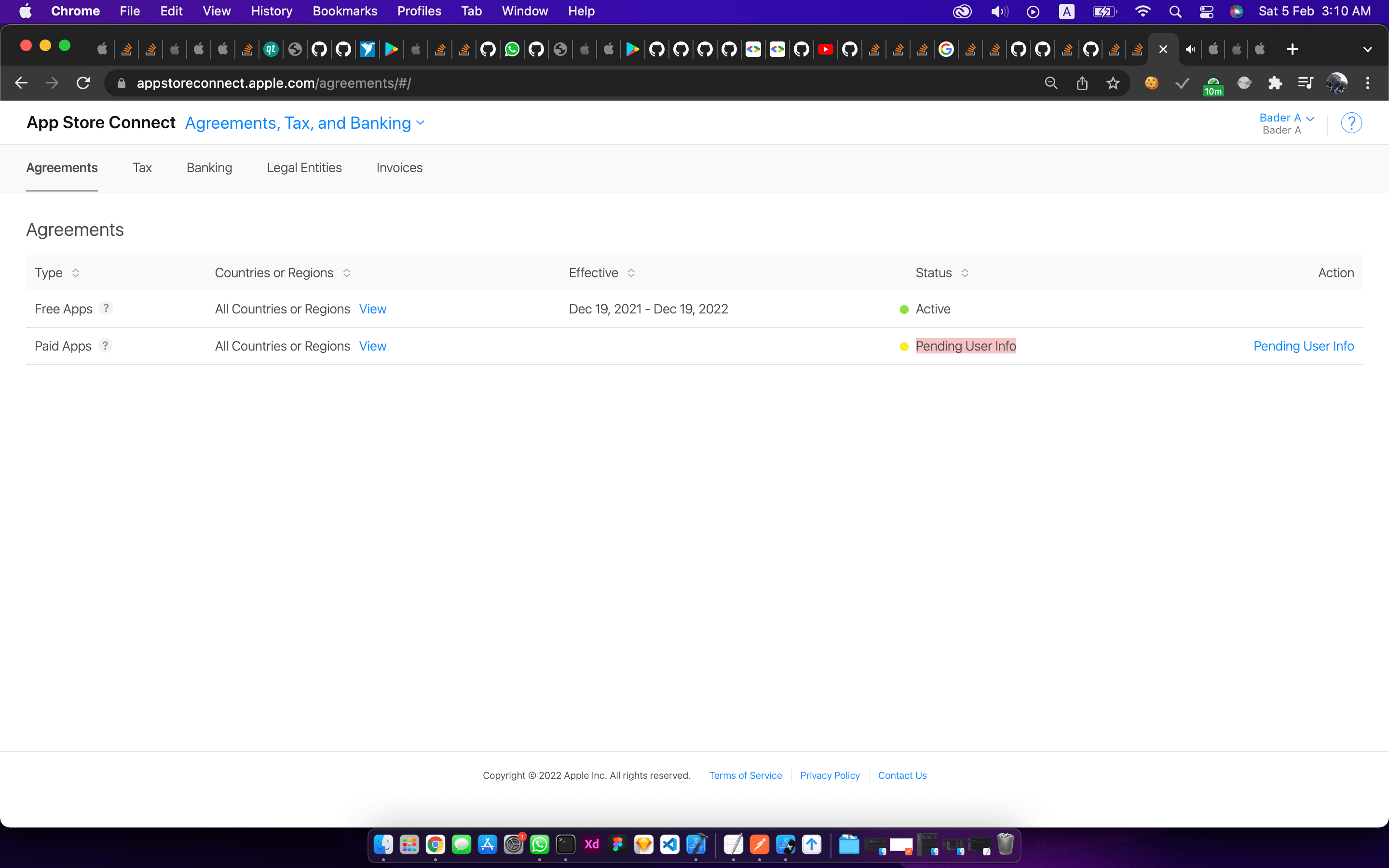The width and height of the screenshot is (1389, 868).
Task: Click the cookie extension icon in toolbar
Action: (1152, 83)
